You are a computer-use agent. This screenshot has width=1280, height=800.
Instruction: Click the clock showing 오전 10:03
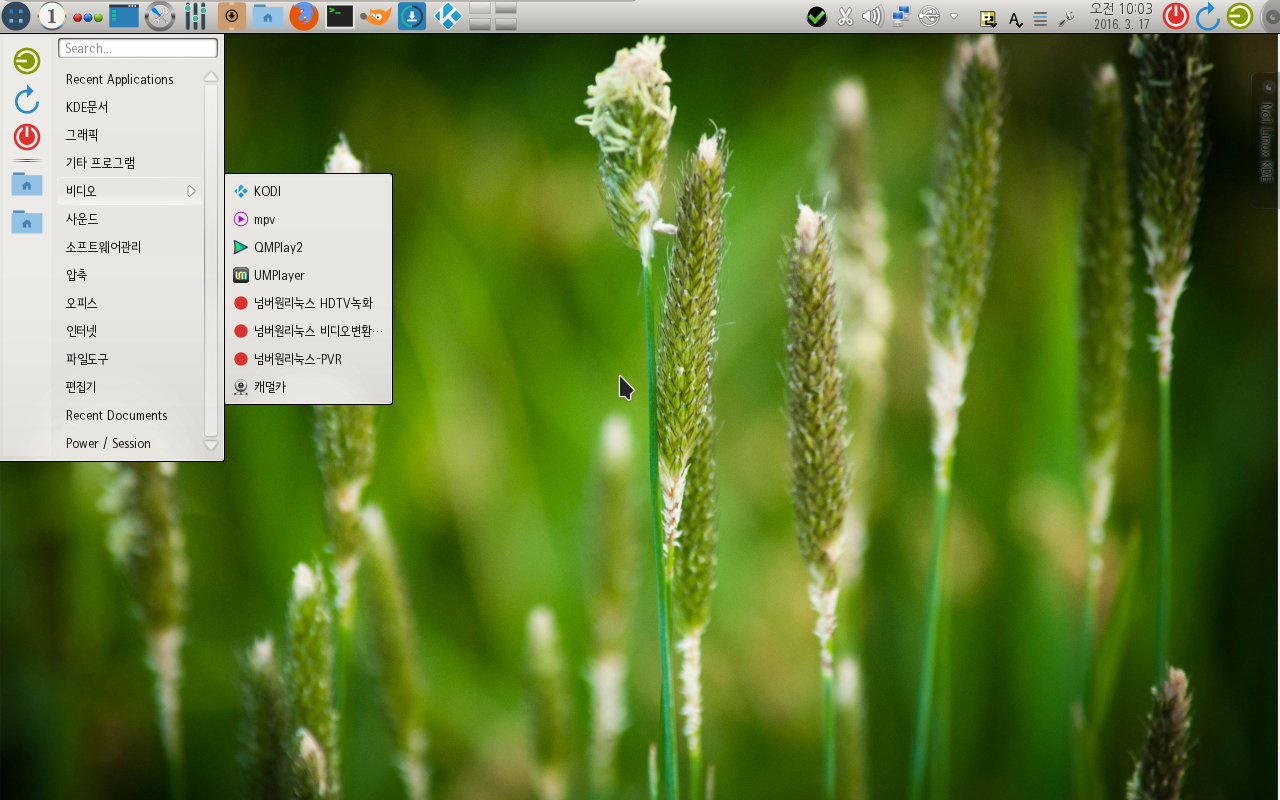1121,16
